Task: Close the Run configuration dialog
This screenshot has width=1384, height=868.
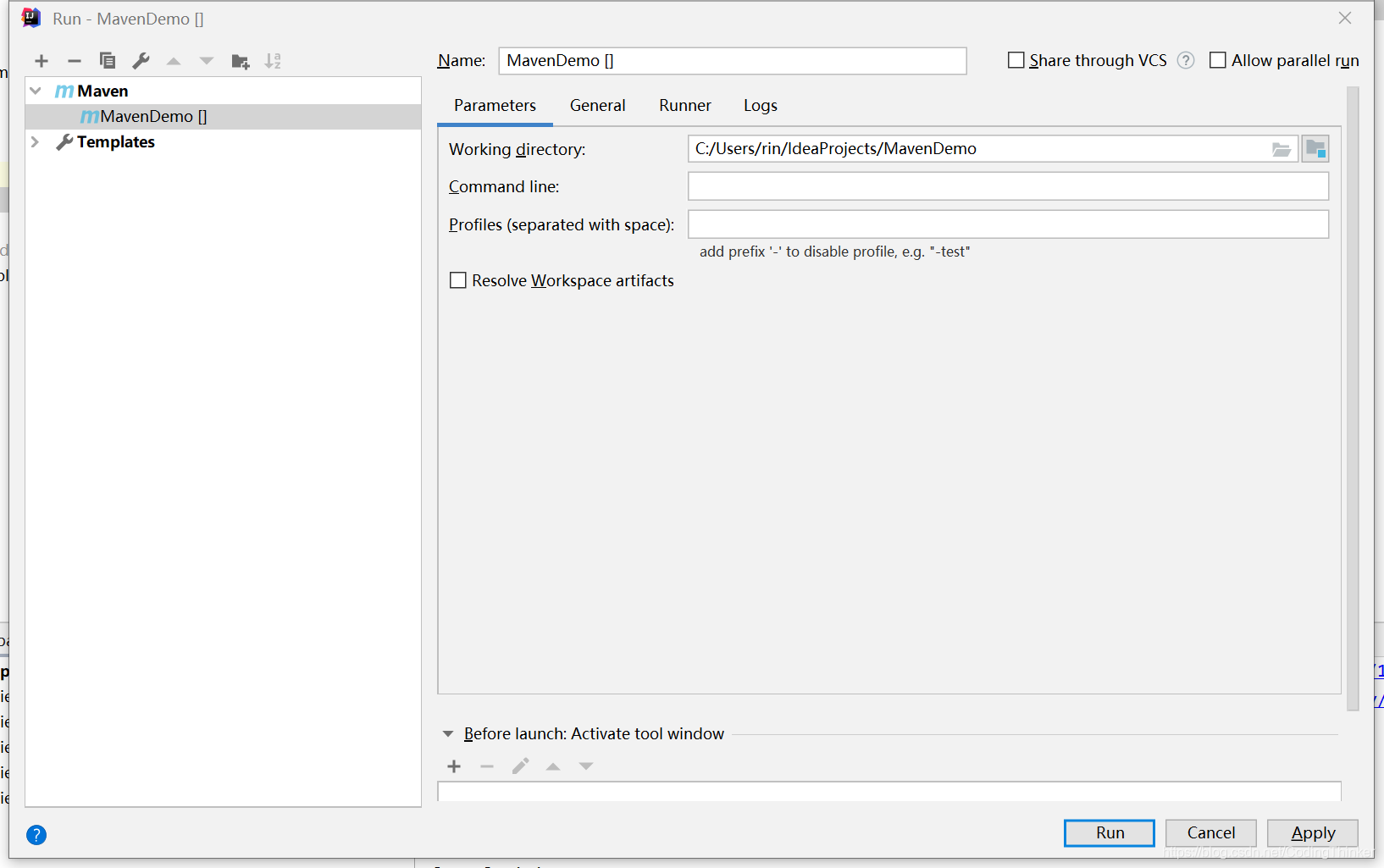Action: (x=1345, y=18)
